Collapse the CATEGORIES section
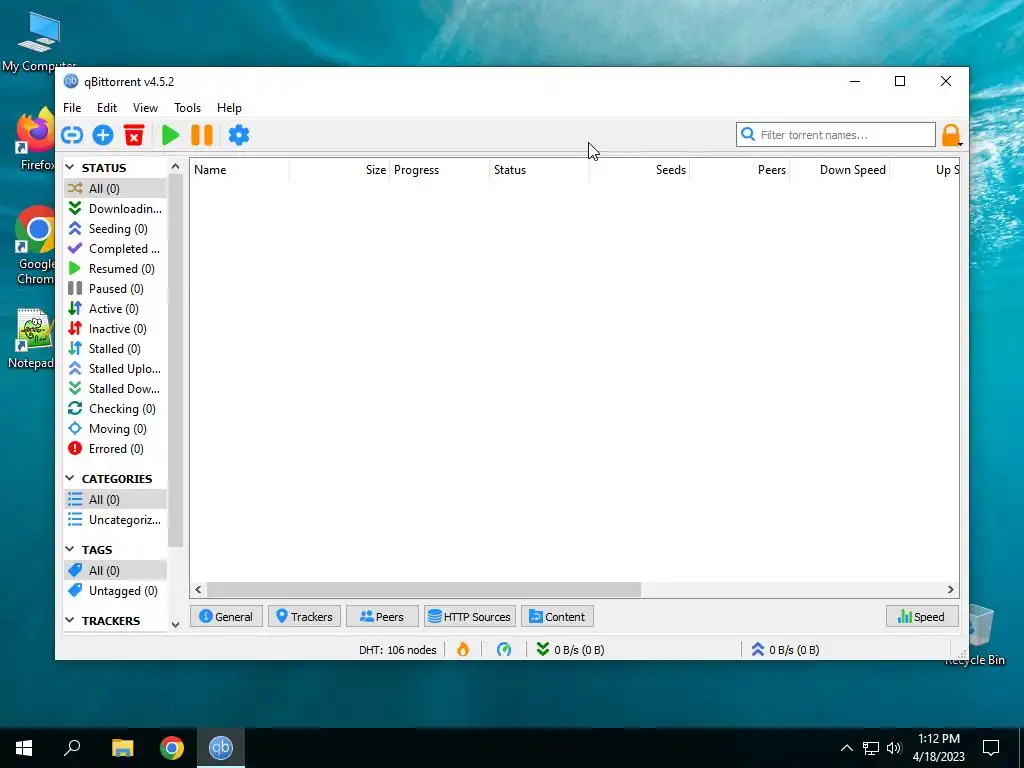Viewport: 1024px width, 768px height. [70, 479]
